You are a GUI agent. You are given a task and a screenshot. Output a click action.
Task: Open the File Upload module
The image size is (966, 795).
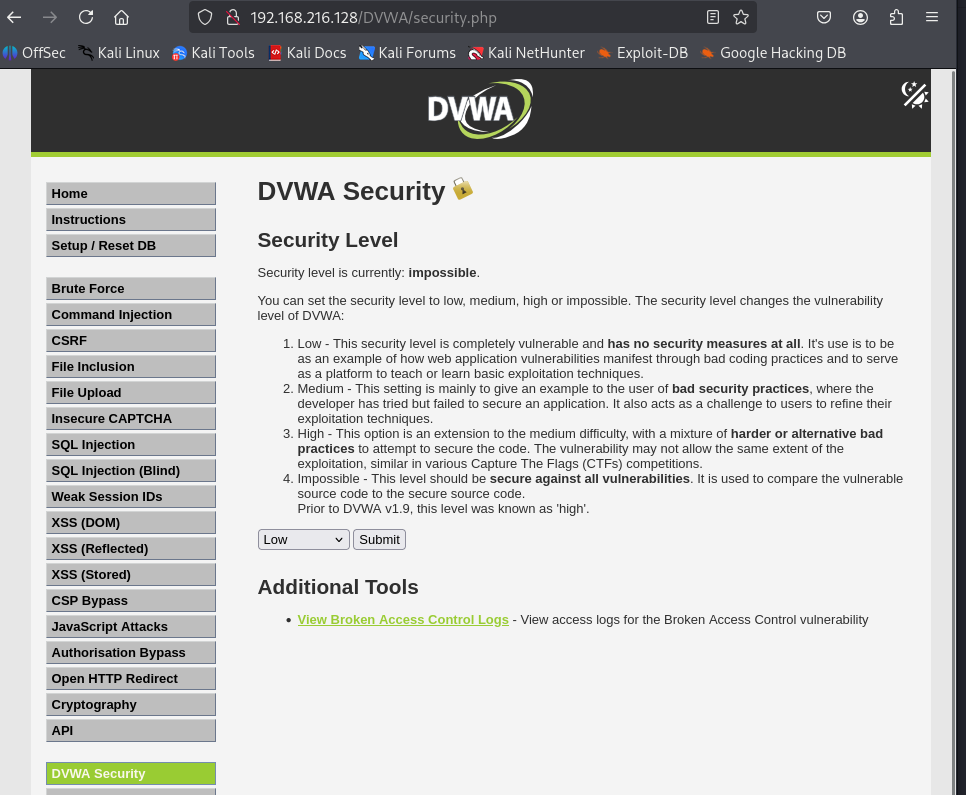[131, 393]
